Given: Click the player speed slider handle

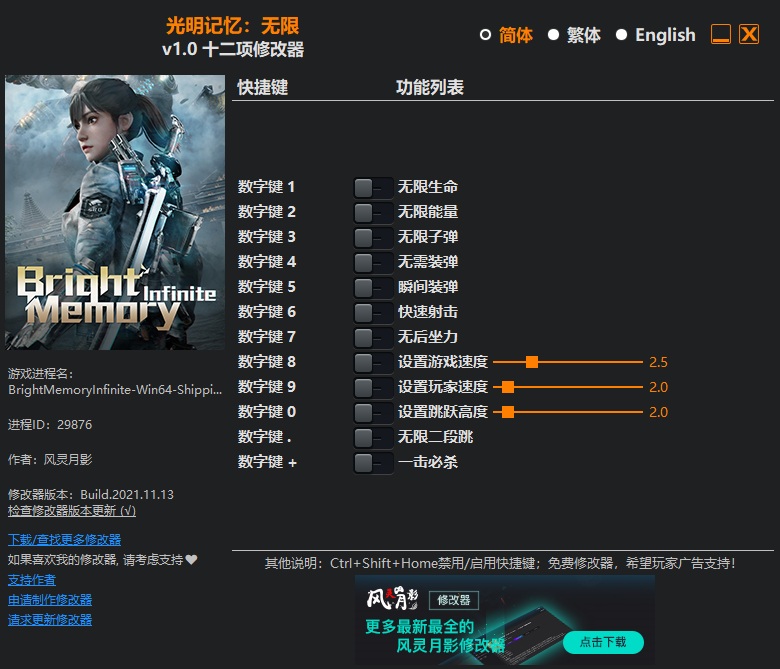Looking at the screenshot, I should pos(508,387).
